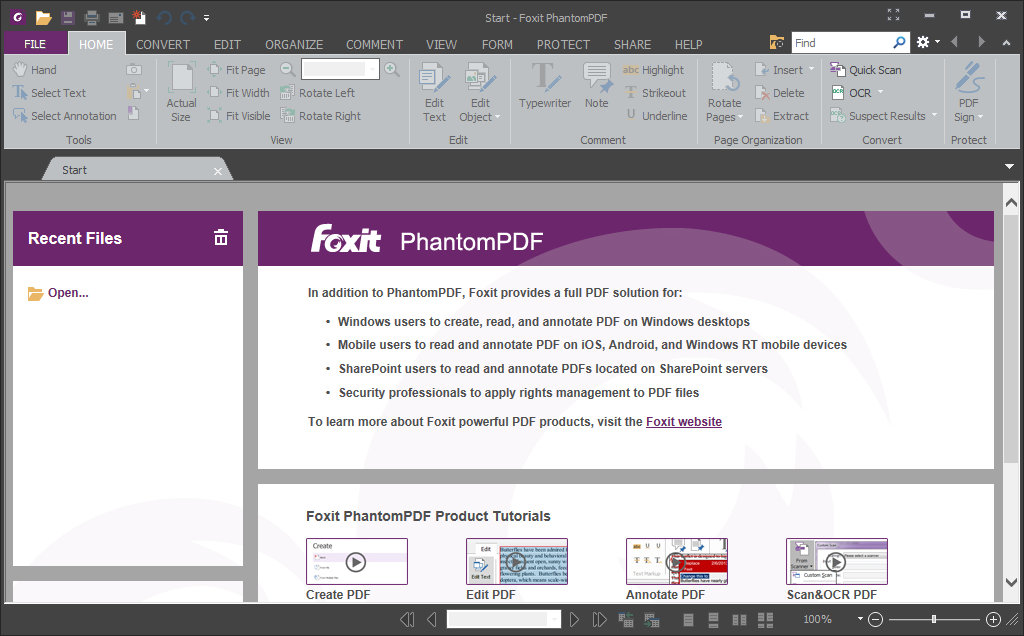This screenshot has width=1024, height=636.
Task: Open the status bar zoom level dropdown
Action: click(860, 619)
